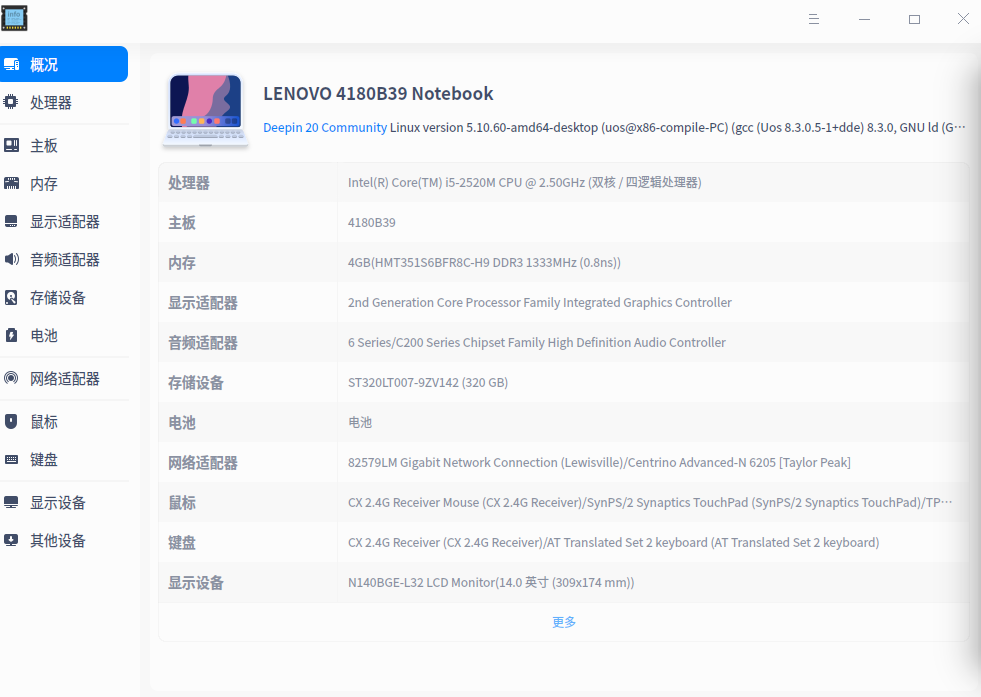Screen dimensions: 981x697
Task: Click 音频适配器 row label in table
Action: (x=203, y=343)
